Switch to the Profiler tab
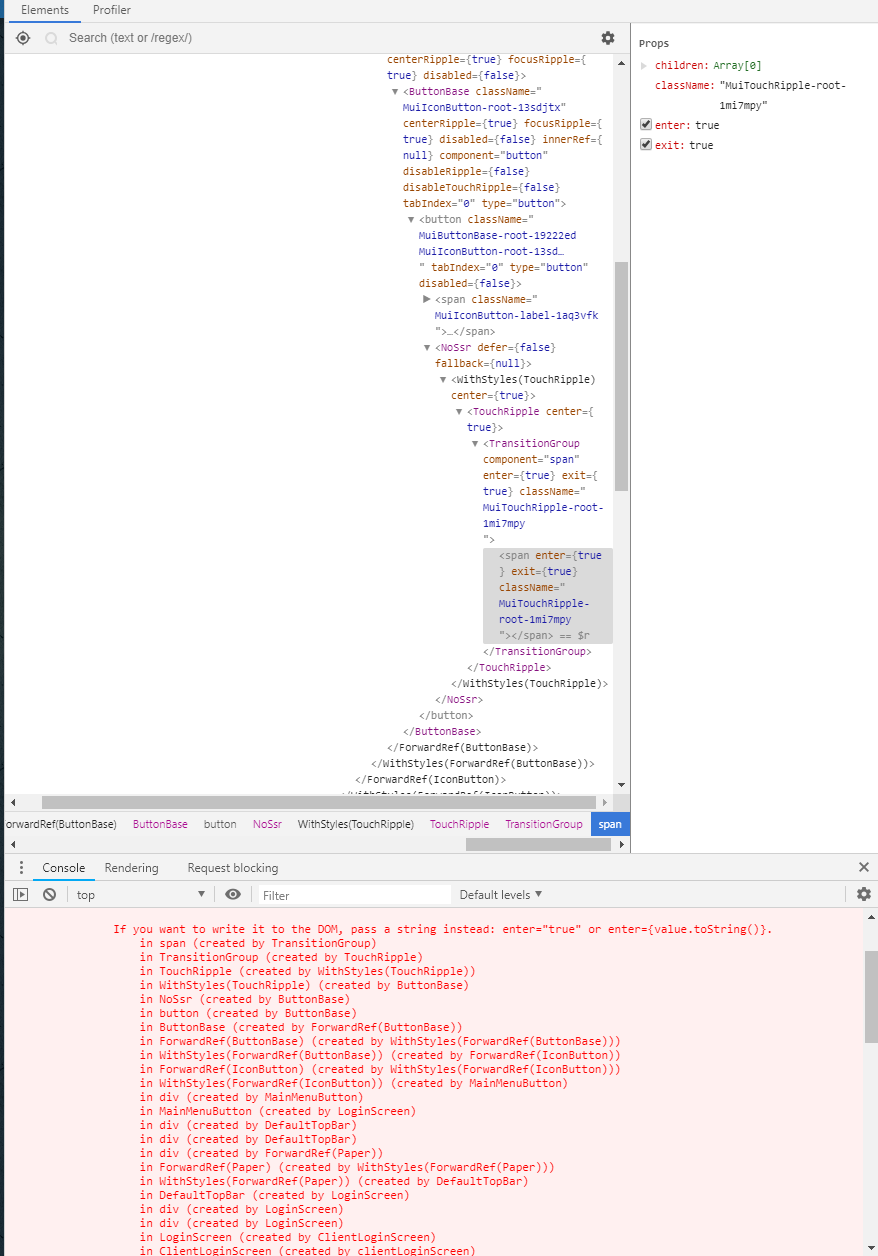This screenshot has height=1256, width=878. [111, 10]
